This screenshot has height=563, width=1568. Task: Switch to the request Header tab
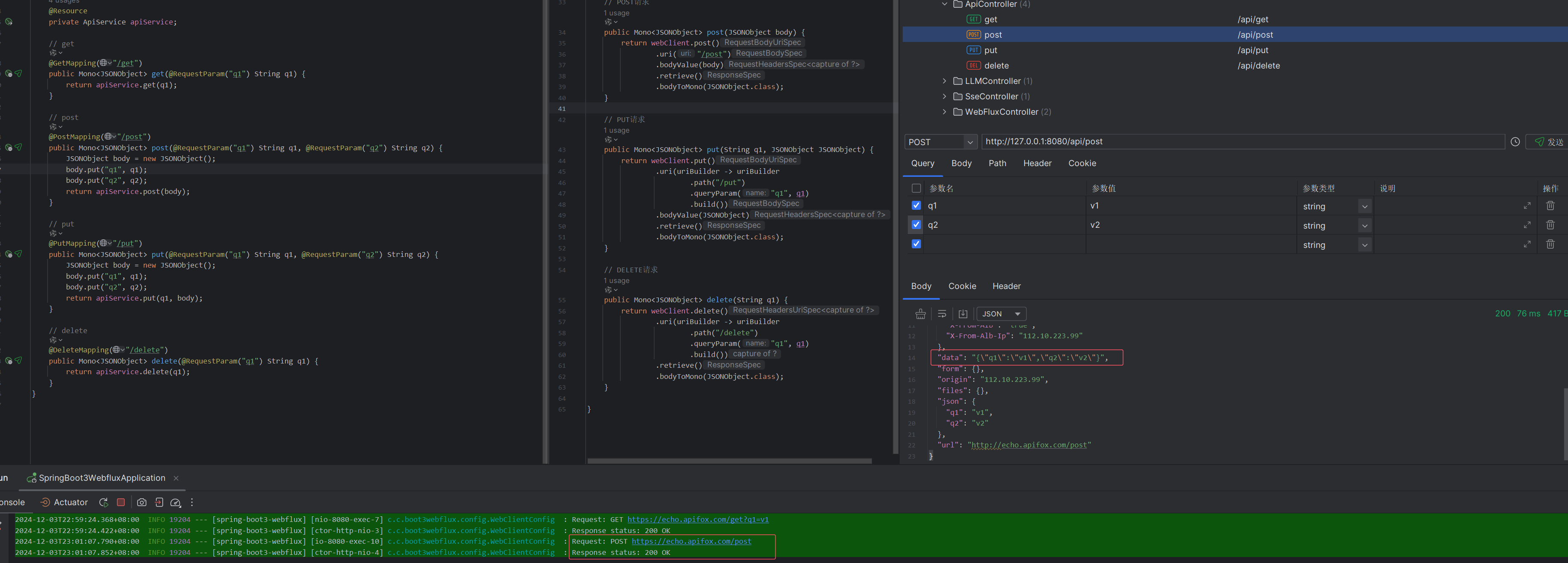click(x=1037, y=163)
